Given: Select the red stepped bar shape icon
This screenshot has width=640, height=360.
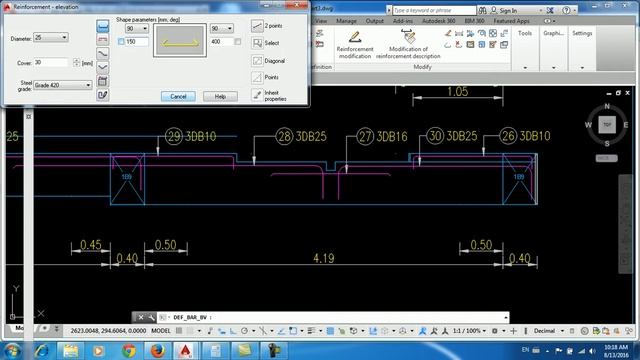Looking at the screenshot, I should tap(103, 40).
